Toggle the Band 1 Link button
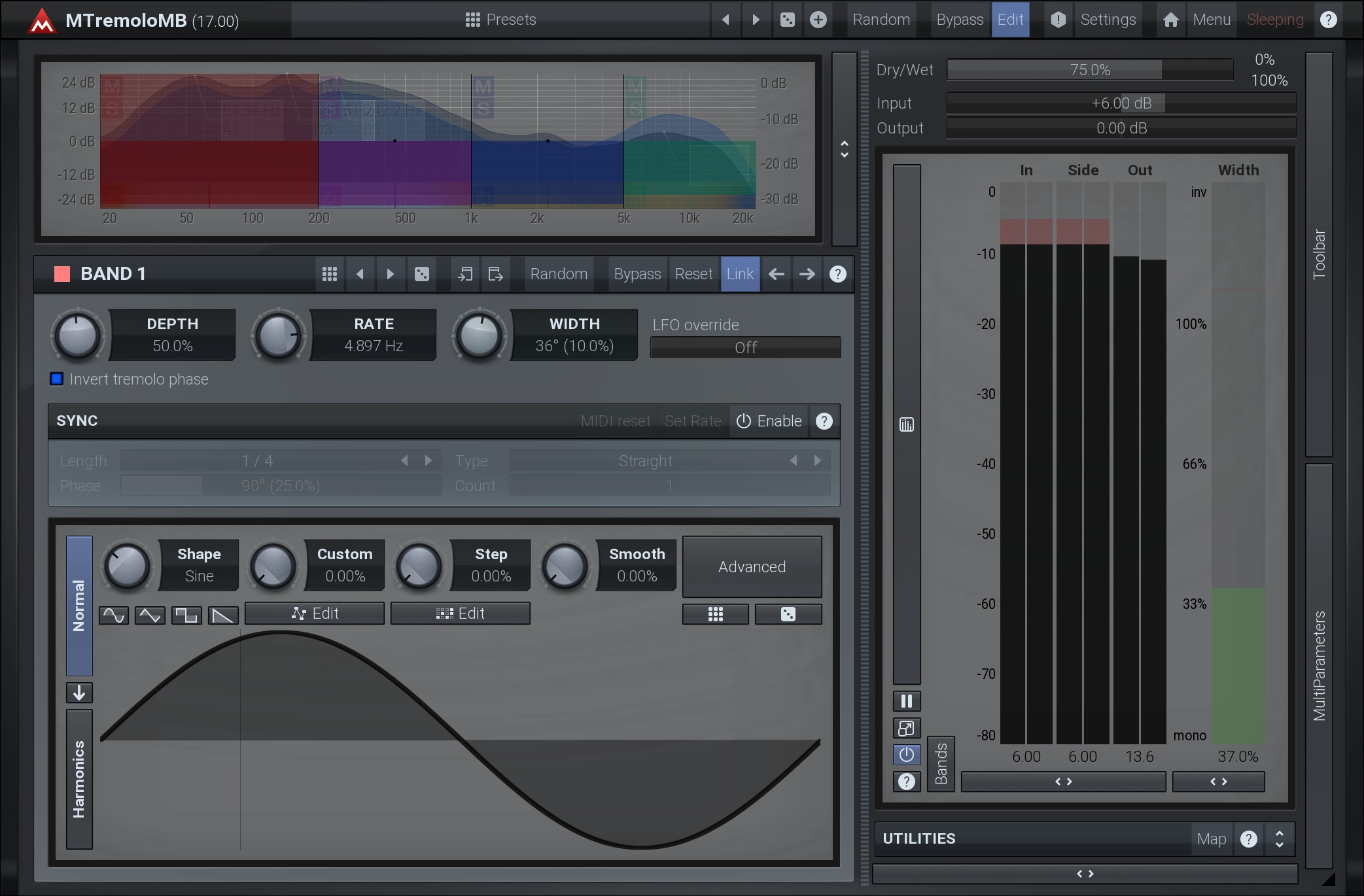This screenshot has width=1364, height=896. click(740, 274)
